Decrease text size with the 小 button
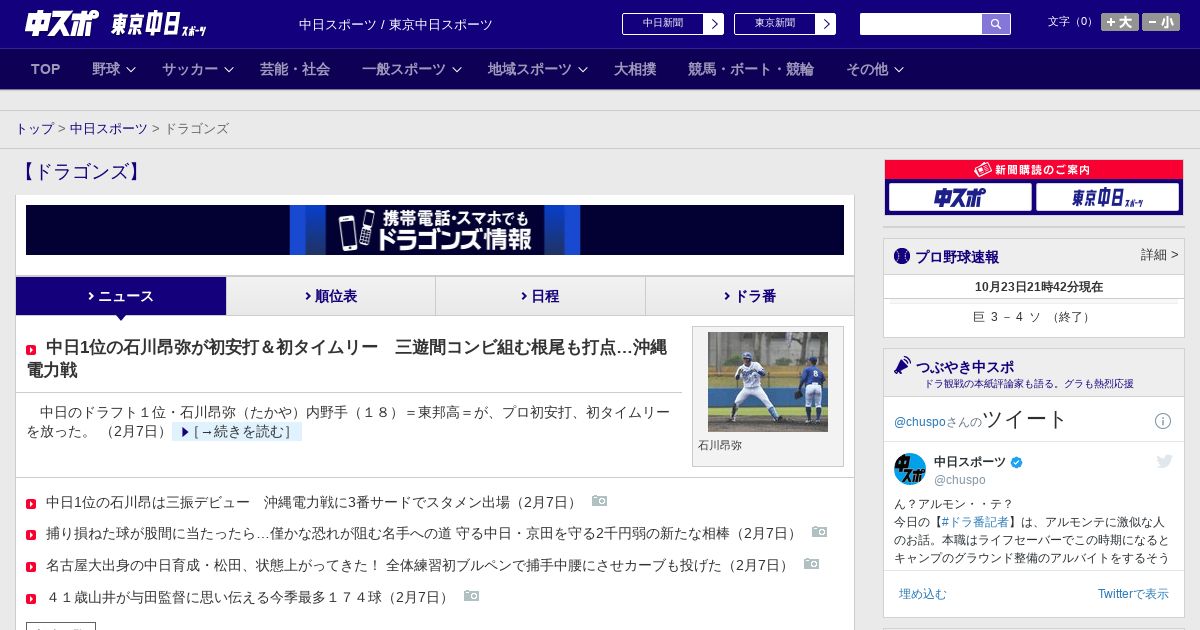The width and height of the screenshot is (1200, 630). pos(1161,22)
